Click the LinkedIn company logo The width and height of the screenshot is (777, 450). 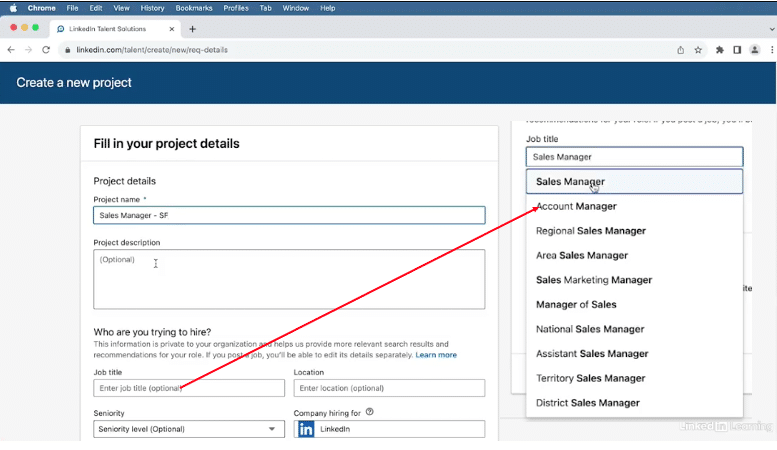click(x=306, y=429)
